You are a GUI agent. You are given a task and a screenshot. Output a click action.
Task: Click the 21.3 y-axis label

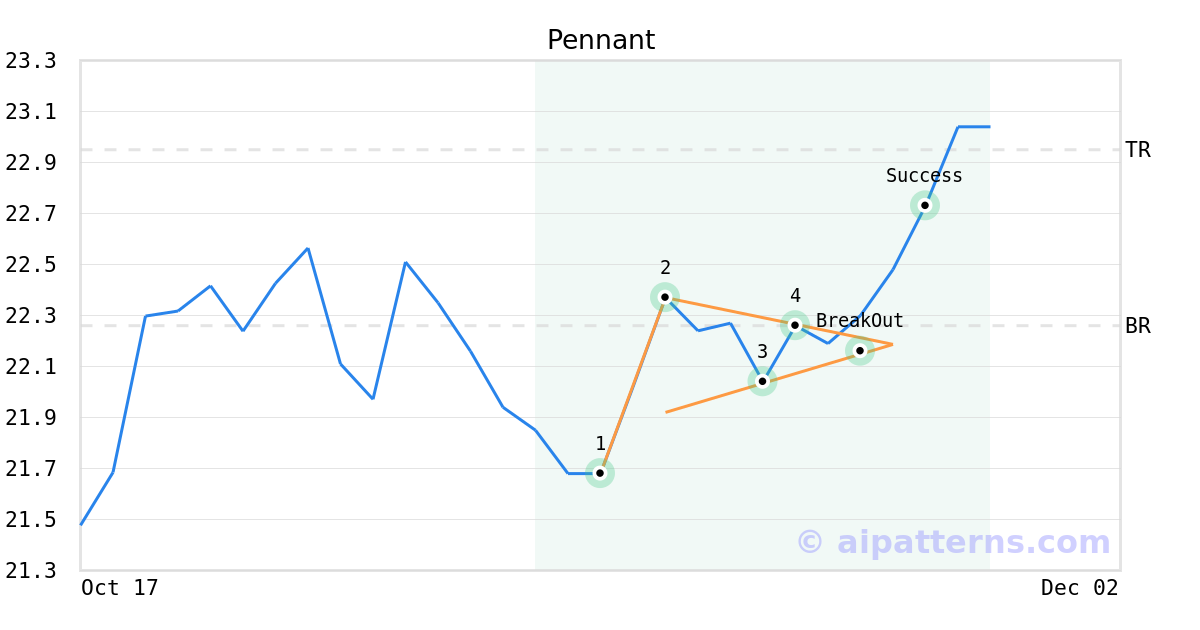tap(30, 570)
